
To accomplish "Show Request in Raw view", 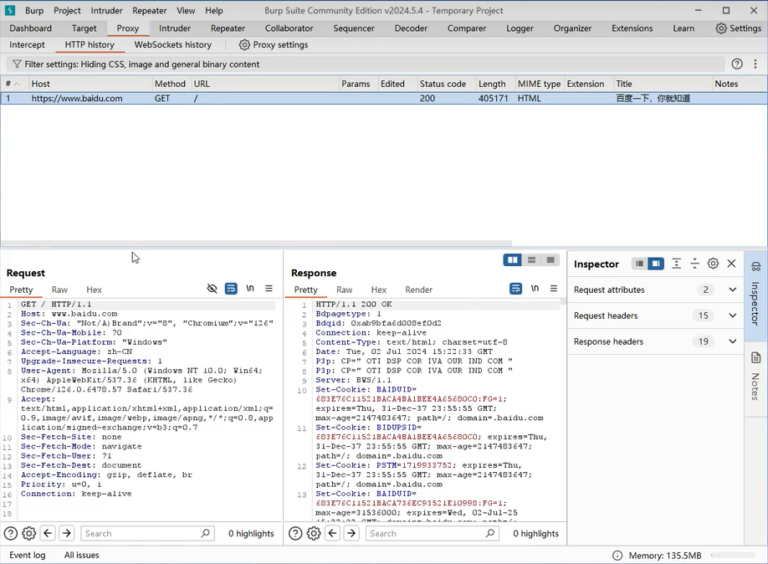I will (x=60, y=289).
